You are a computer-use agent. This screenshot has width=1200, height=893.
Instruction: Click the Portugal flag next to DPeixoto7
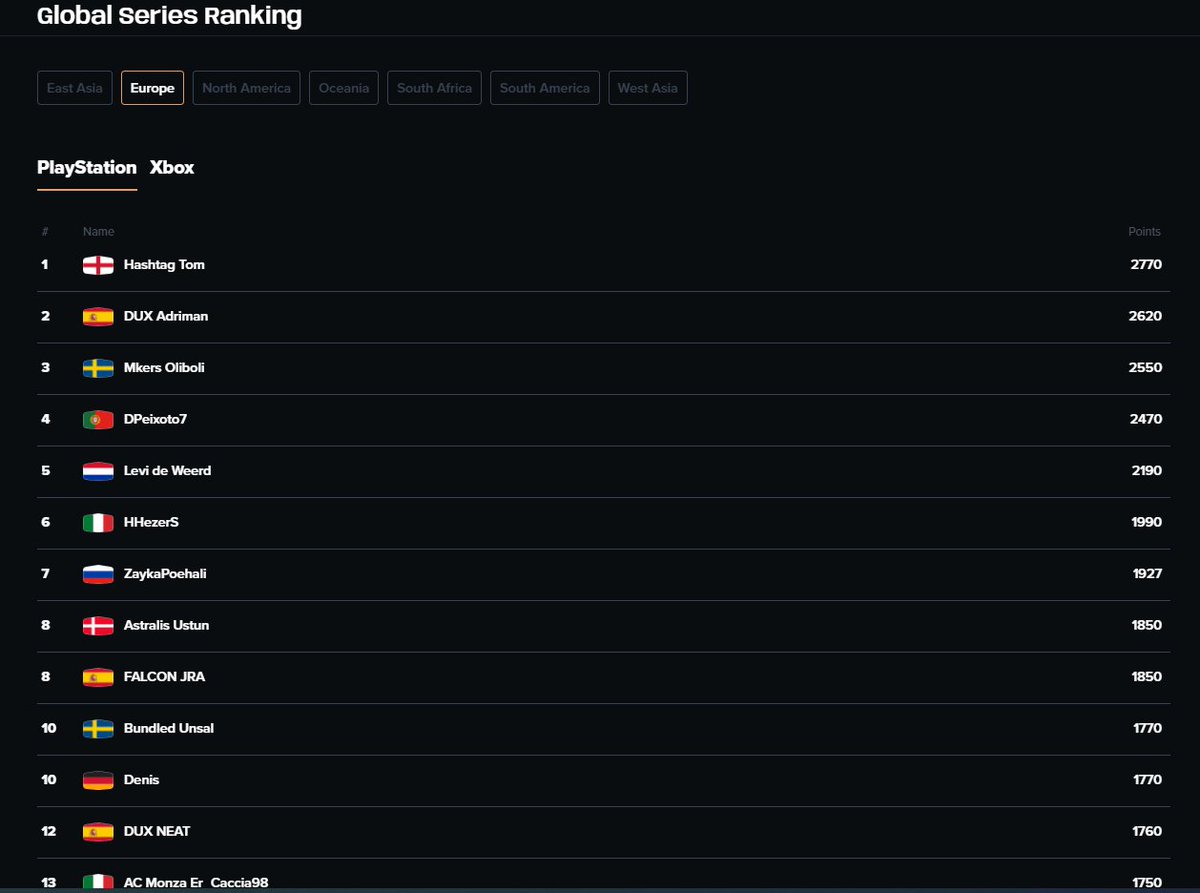point(98,419)
